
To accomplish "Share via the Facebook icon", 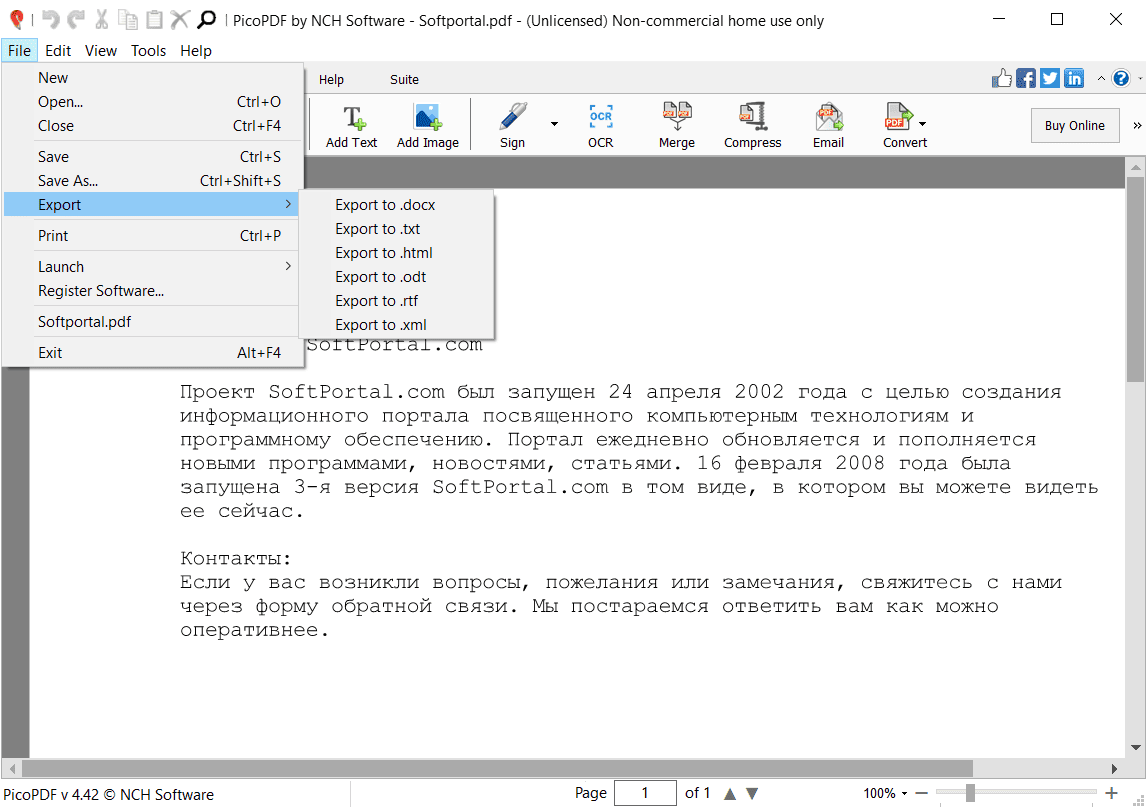I will pos(1026,78).
